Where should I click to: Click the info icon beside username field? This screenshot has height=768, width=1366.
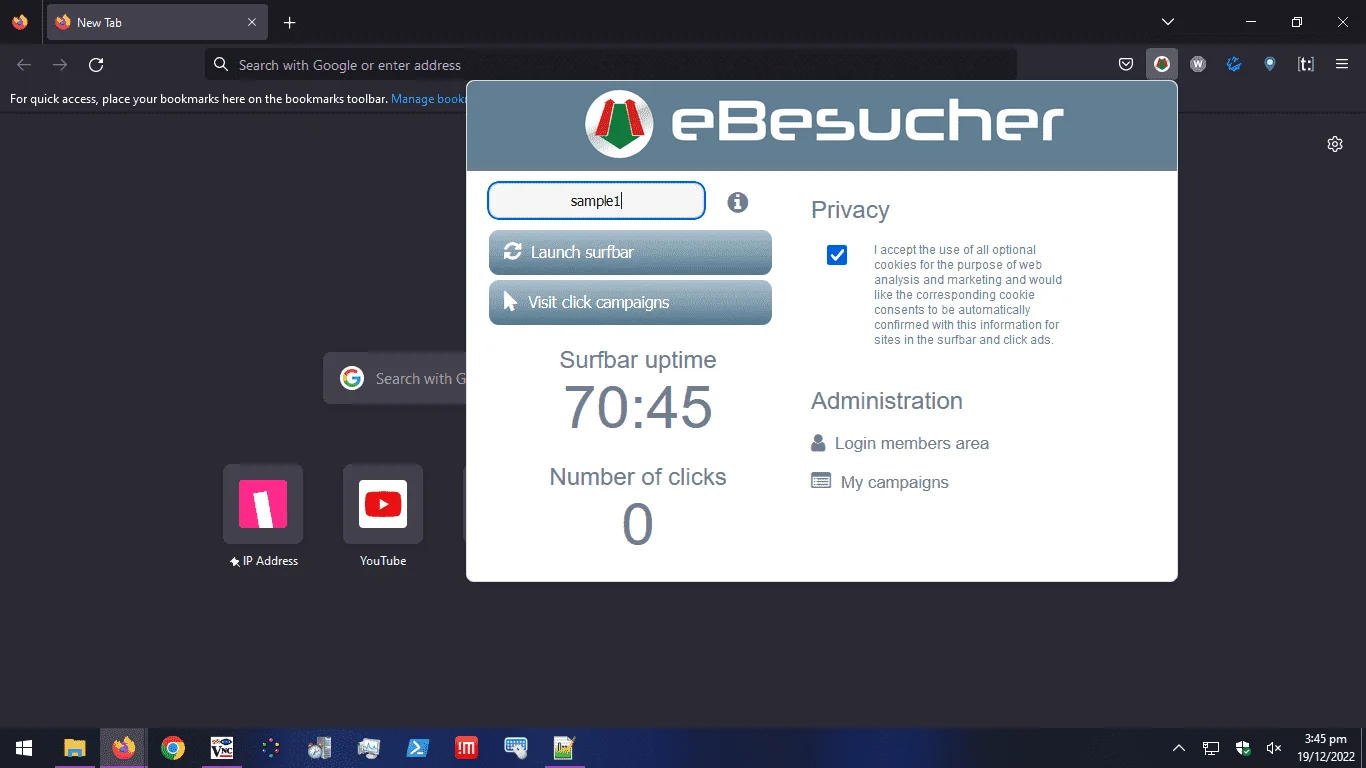tap(738, 202)
